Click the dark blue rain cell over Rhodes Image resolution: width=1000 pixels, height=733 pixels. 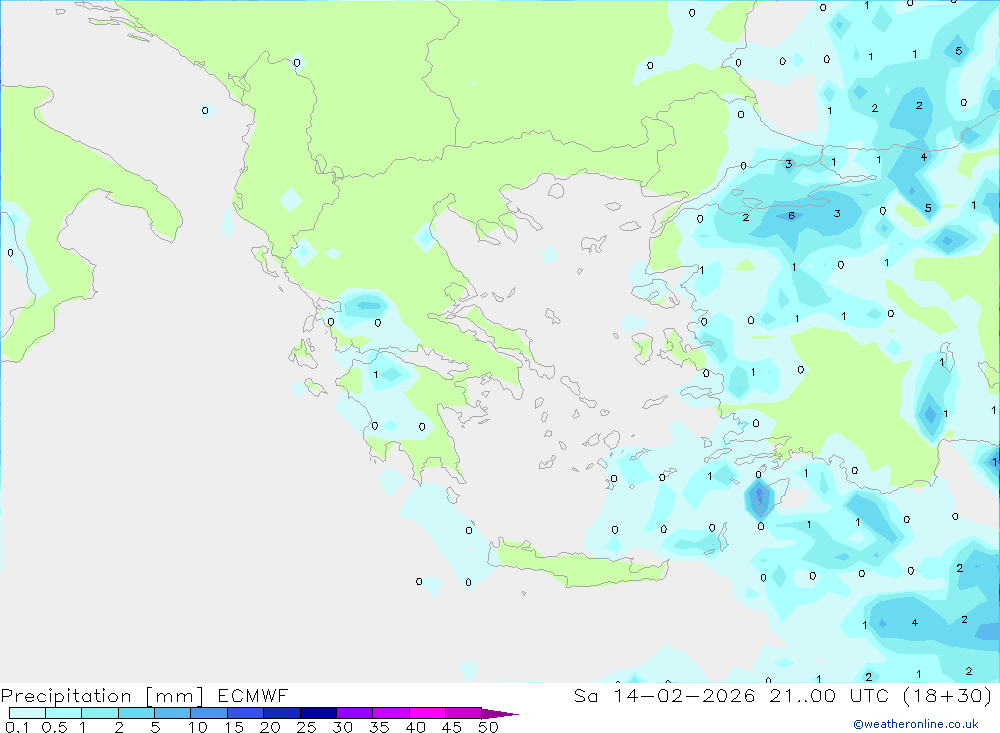pos(759,498)
